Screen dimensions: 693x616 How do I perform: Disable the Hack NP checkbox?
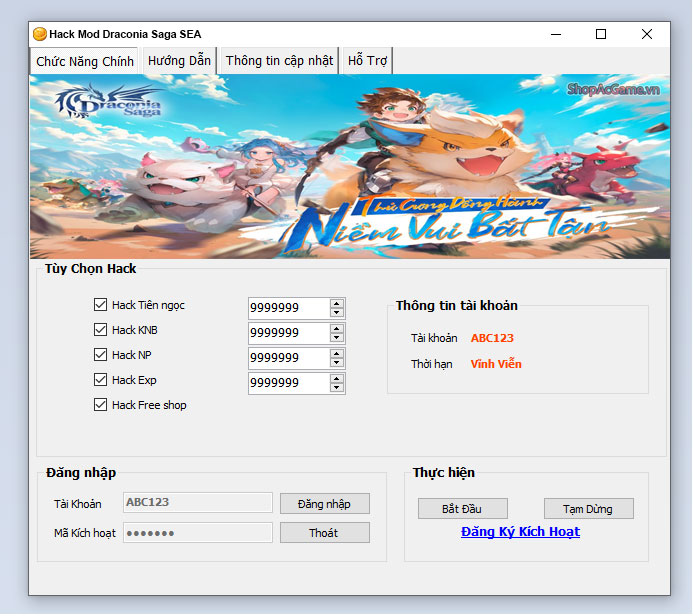[100, 354]
